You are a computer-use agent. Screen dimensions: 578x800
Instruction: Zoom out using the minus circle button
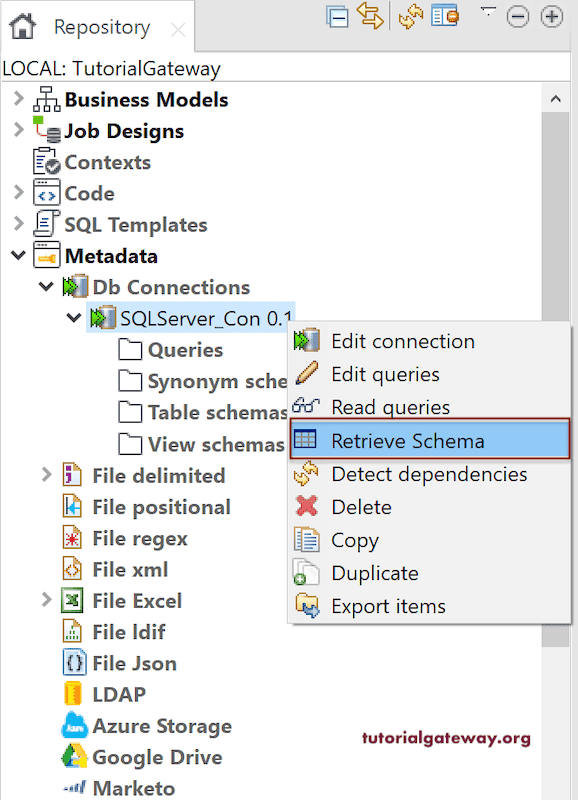point(518,17)
